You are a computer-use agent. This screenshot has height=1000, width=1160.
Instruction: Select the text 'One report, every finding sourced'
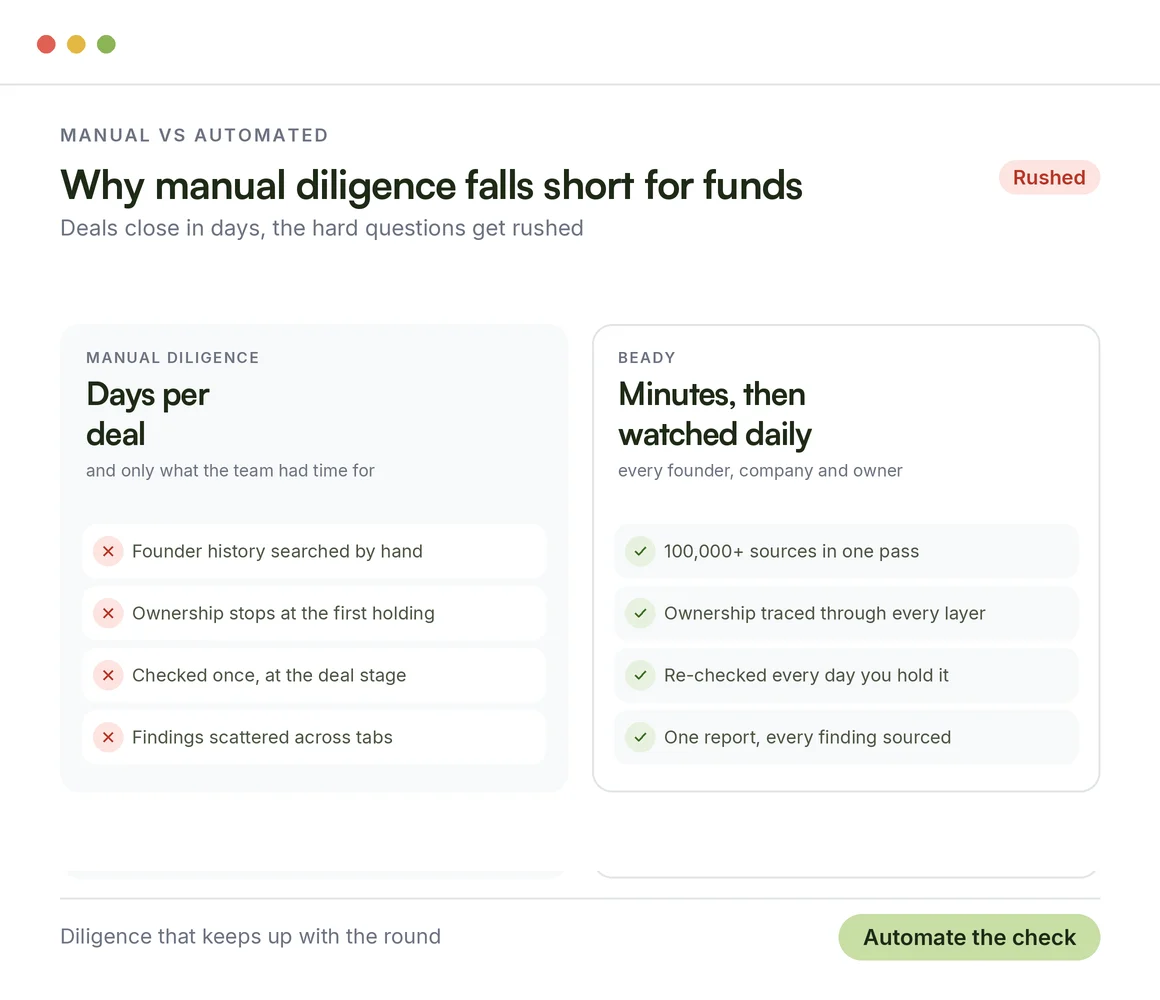[807, 737]
